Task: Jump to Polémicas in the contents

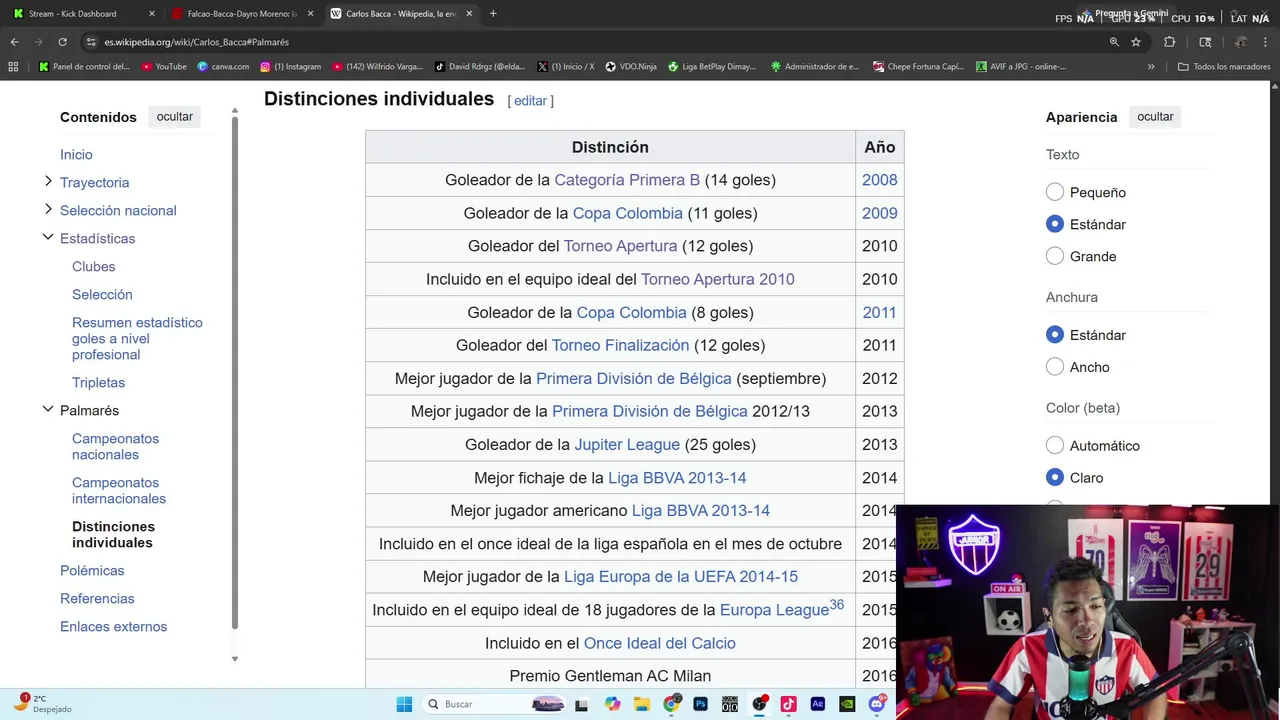Action: (x=92, y=571)
